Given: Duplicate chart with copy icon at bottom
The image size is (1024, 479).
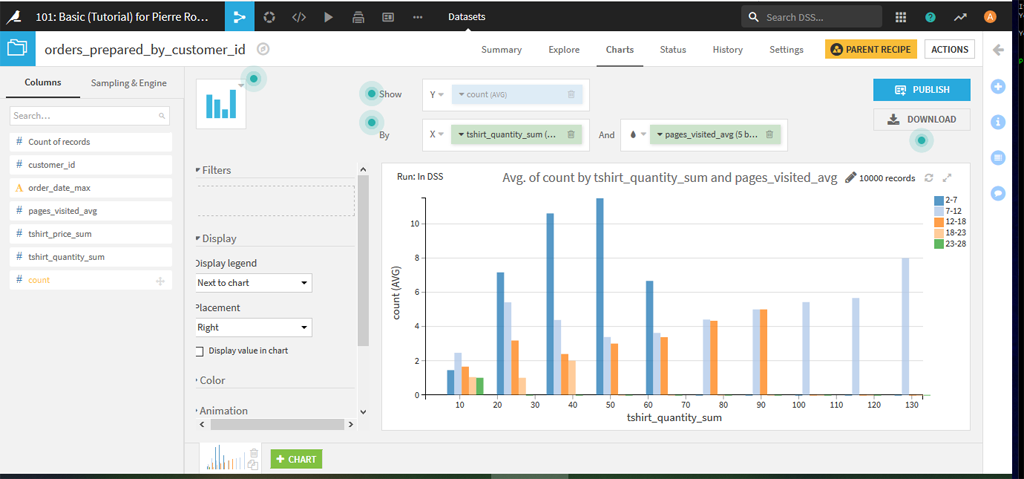Looking at the screenshot, I should click(254, 465).
